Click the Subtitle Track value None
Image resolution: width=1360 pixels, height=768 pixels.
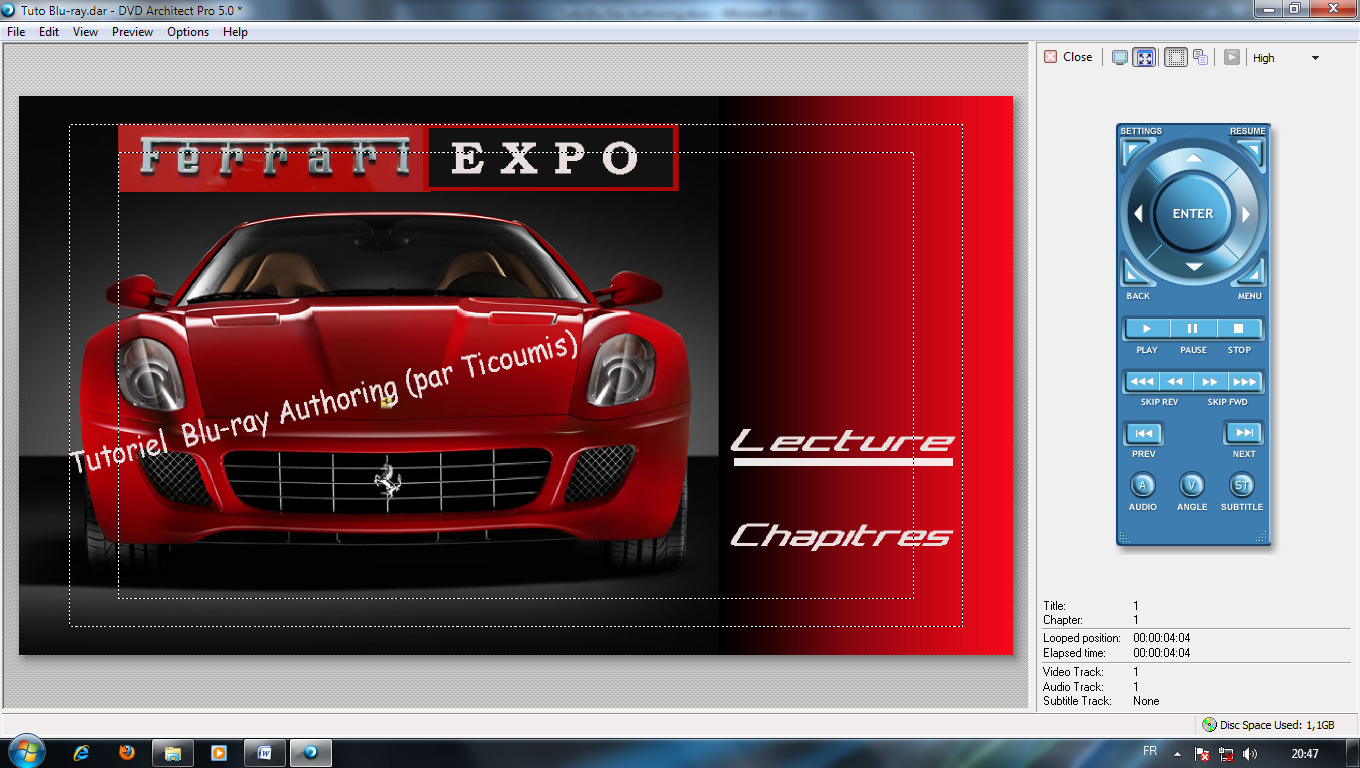1146,701
